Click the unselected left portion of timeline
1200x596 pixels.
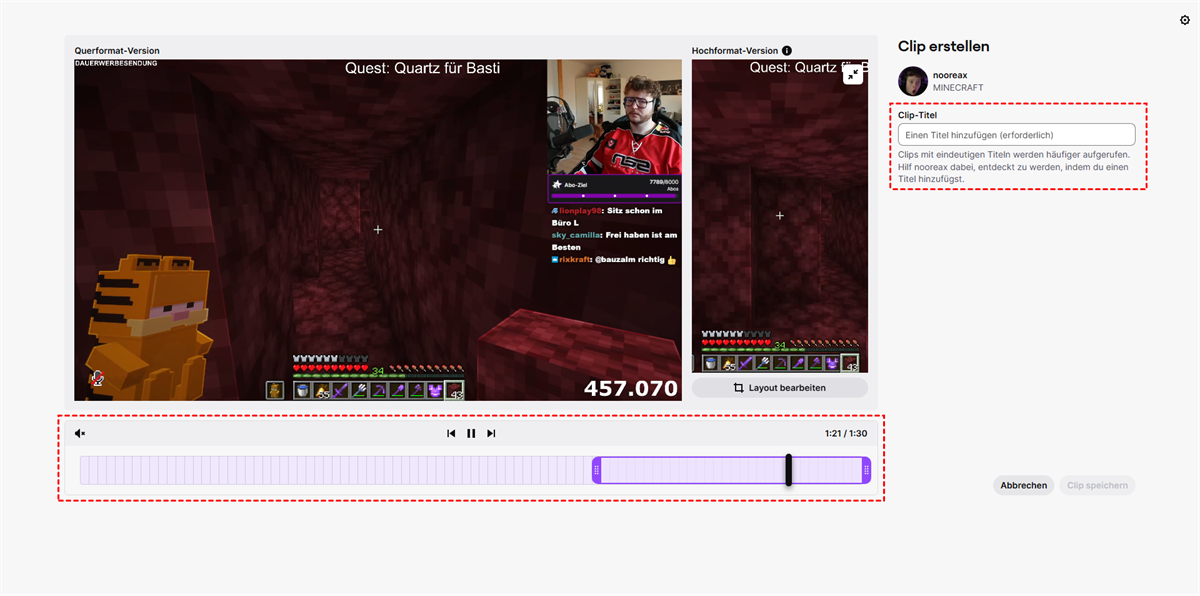pos(336,470)
